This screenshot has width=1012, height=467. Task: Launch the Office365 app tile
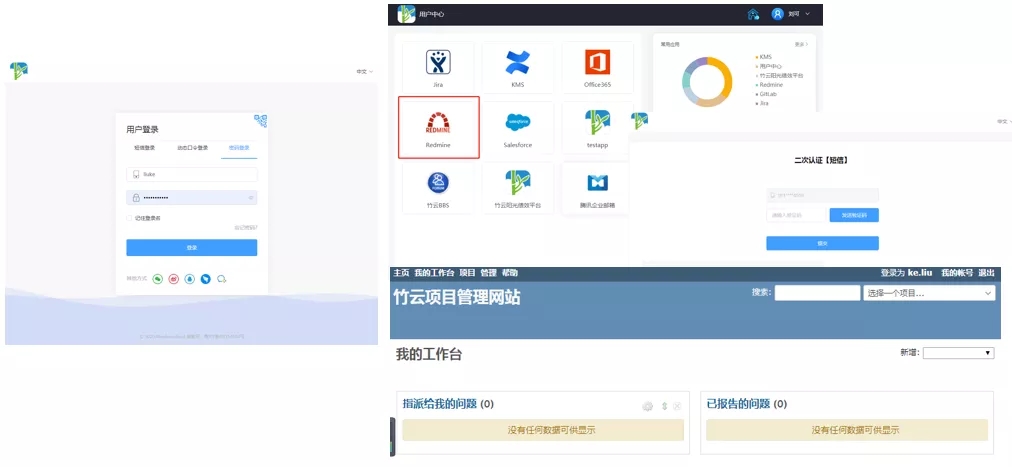pyautogui.click(x=597, y=67)
